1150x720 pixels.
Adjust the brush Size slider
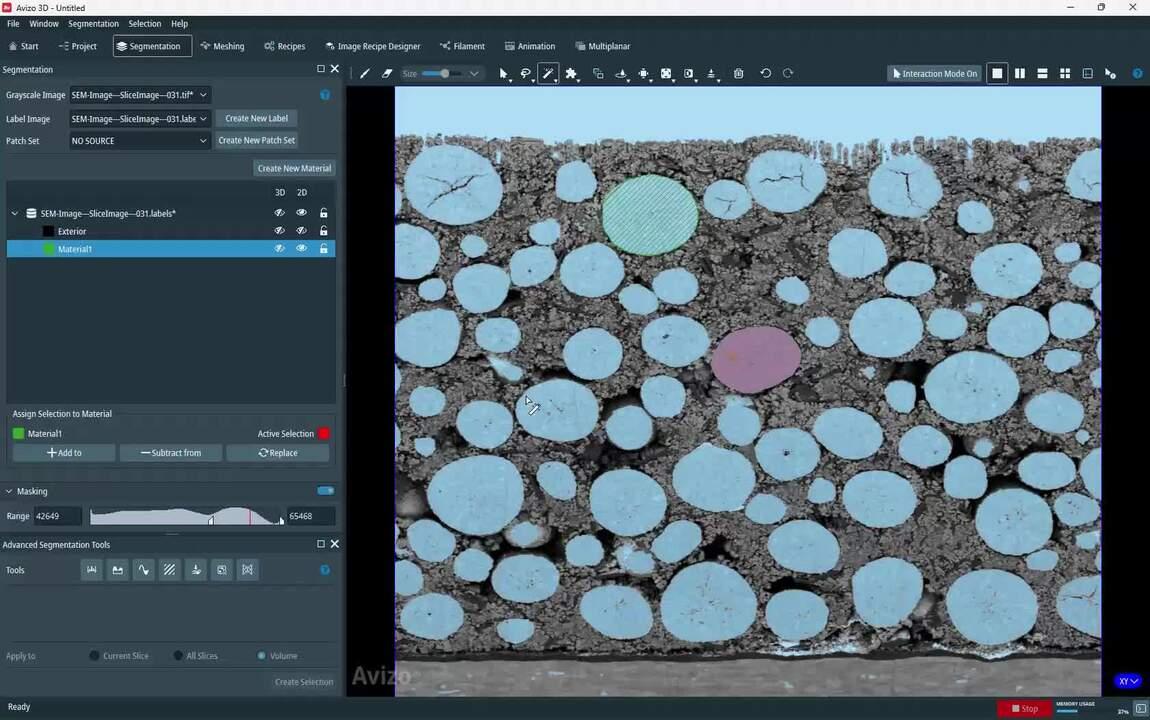point(443,73)
